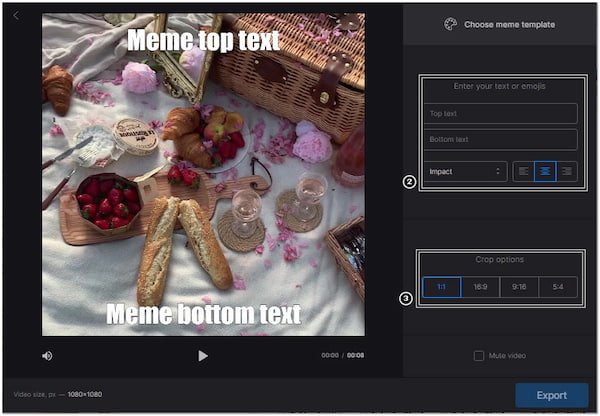This screenshot has height=416, width=600.
Task: Click the 1080×1080 video size value
Action: (85, 394)
